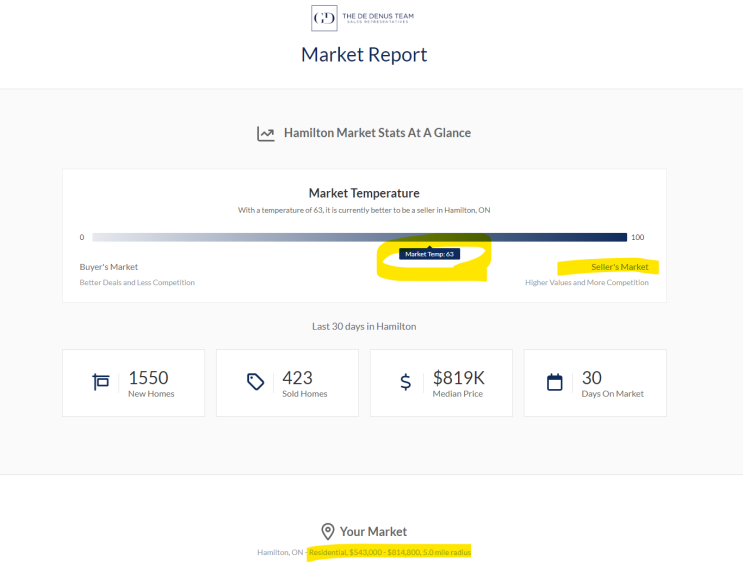Click the Market Temp: 63 tooltip
Image resolution: width=743 pixels, height=579 pixels.
tap(429, 254)
